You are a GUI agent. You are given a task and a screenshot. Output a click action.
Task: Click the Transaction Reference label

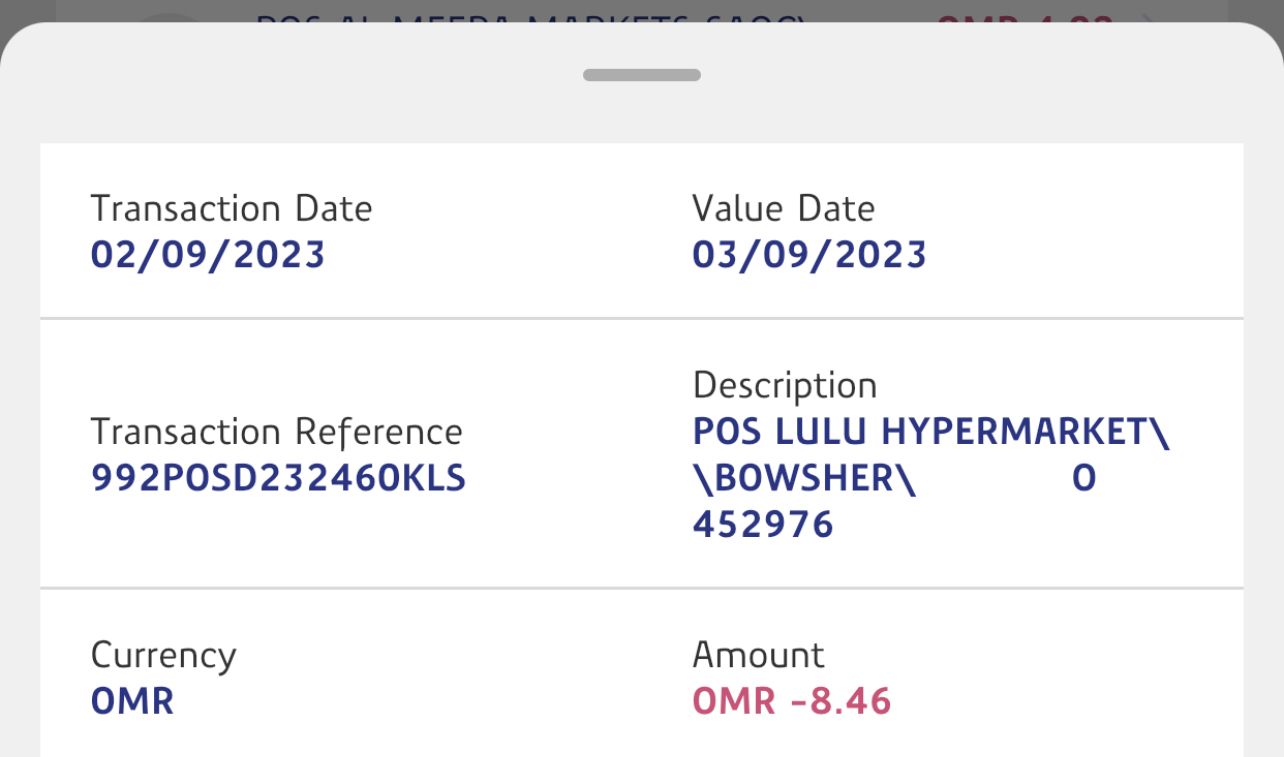click(276, 432)
